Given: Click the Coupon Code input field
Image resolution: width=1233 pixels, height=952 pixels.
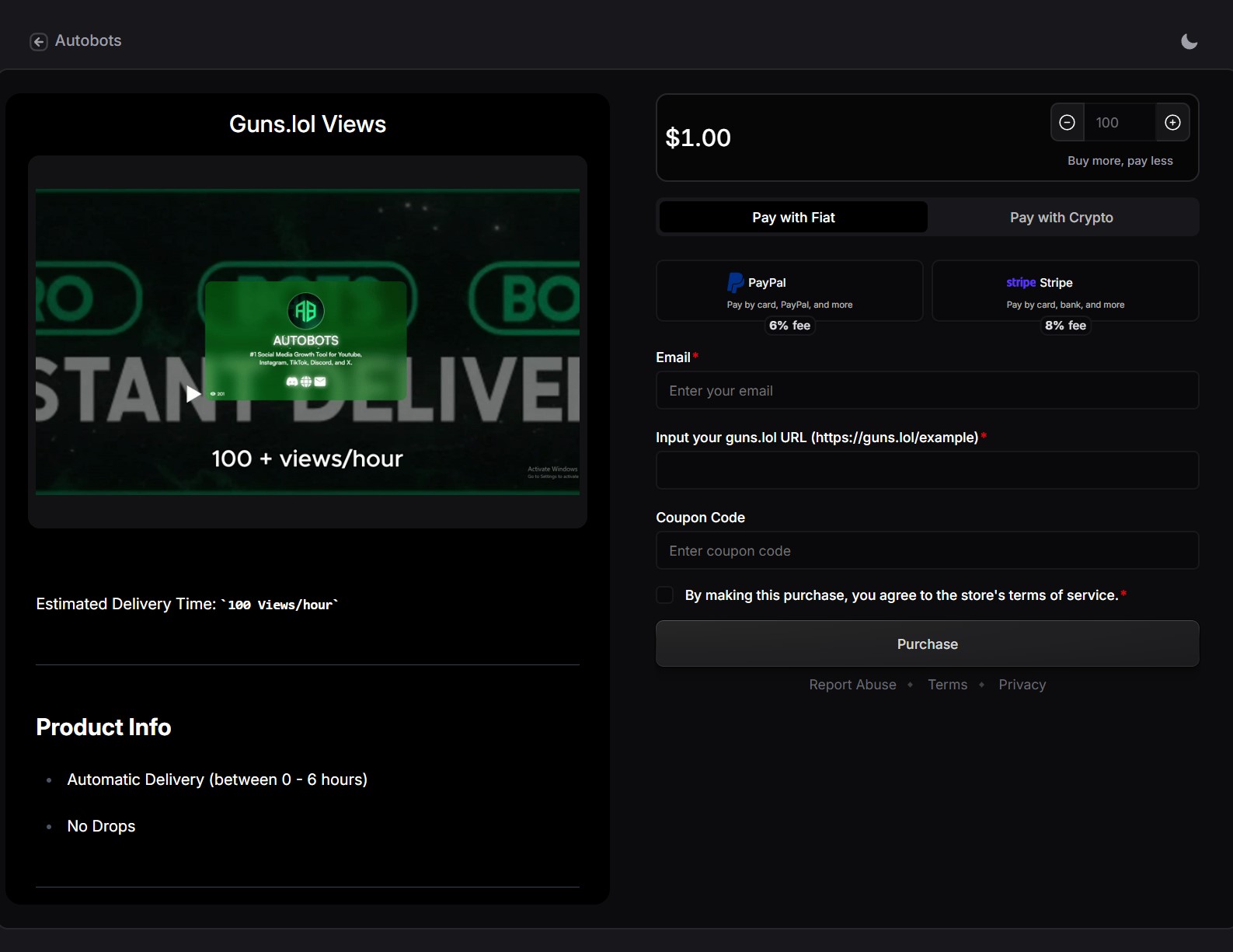Looking at the screenshot, I should (x=927, y=551).
